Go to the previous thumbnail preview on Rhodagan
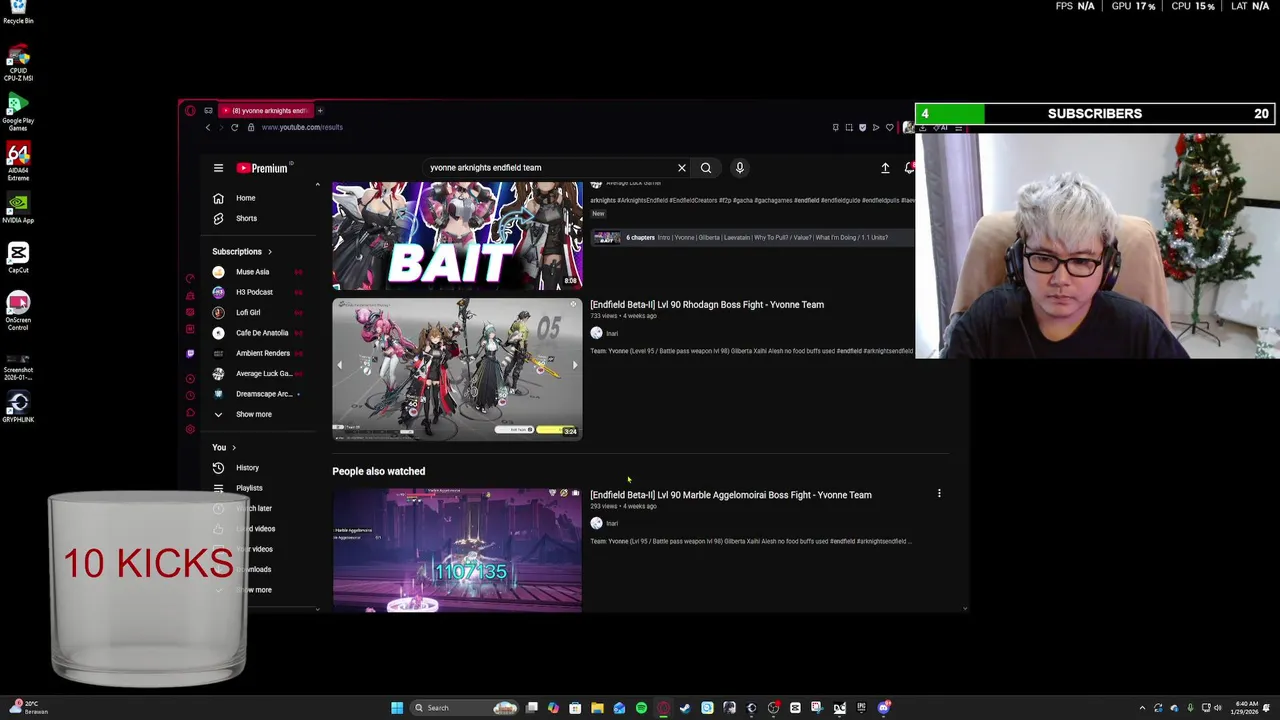This screenshot has width=1280, height=720. (340, 365)
